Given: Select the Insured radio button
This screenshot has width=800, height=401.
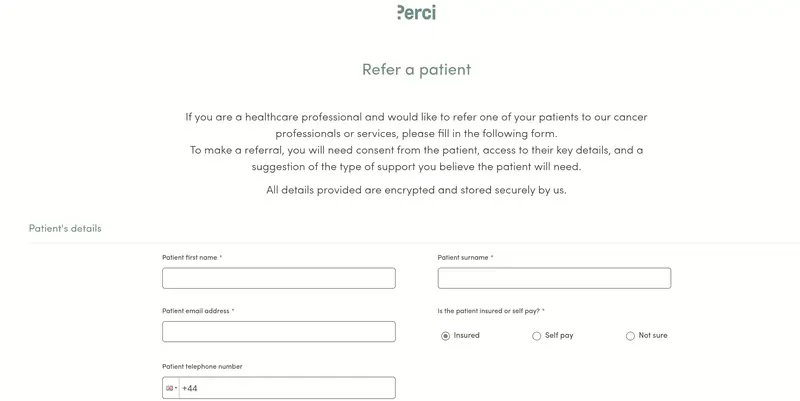Looking at the screenshot, I should pyautogui.click(x=445, y=336).
